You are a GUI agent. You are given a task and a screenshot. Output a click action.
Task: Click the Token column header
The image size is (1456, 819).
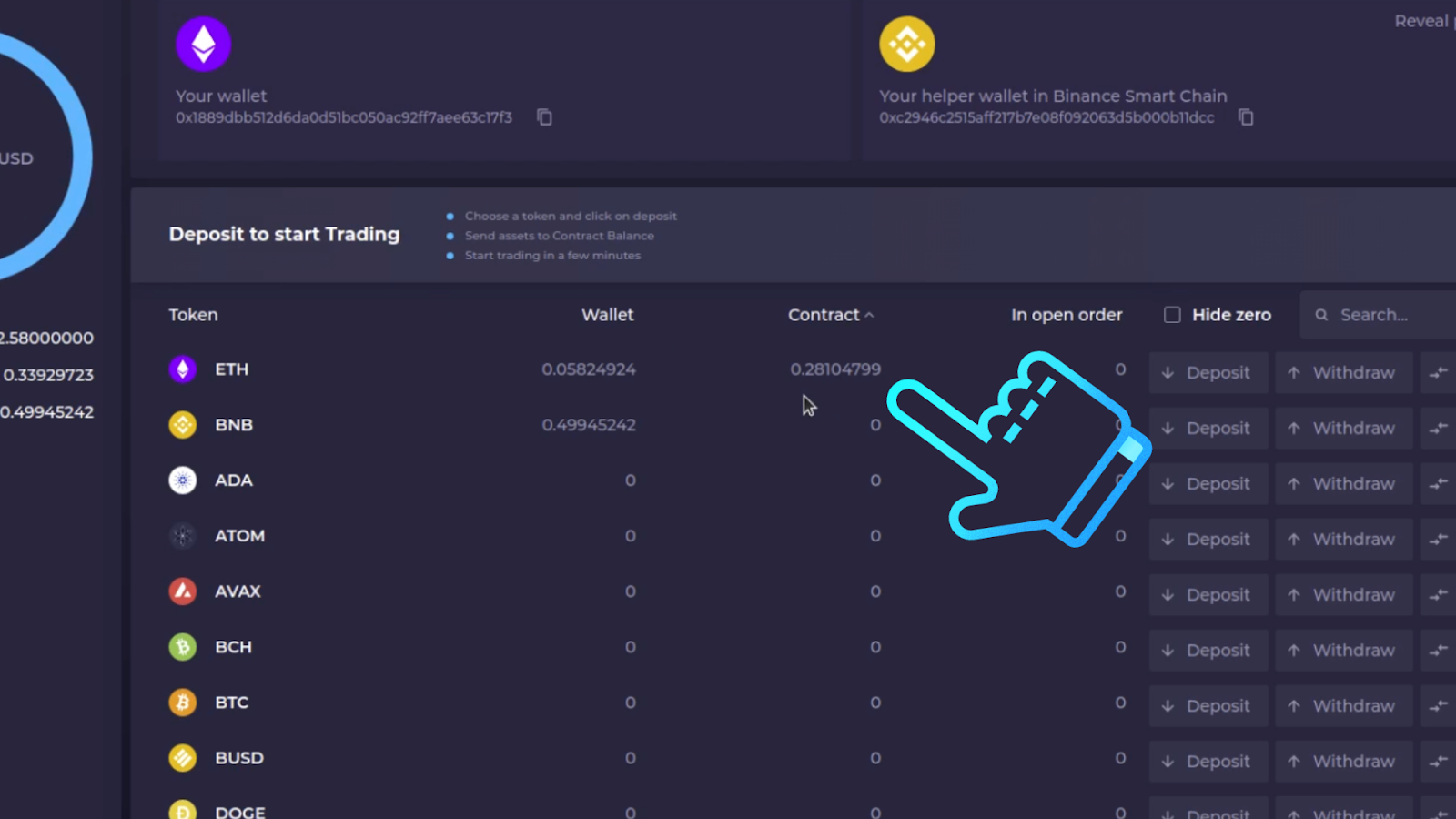[193, 315]
